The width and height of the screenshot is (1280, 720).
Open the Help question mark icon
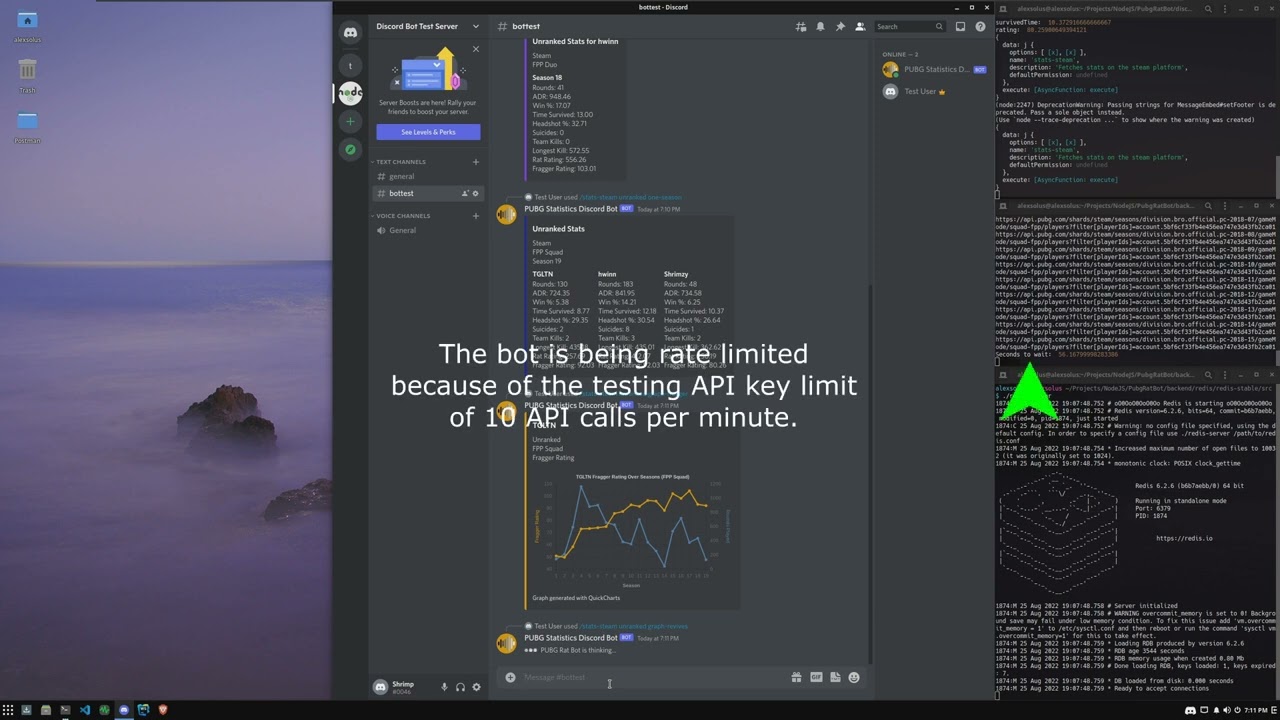click(980, 27)
